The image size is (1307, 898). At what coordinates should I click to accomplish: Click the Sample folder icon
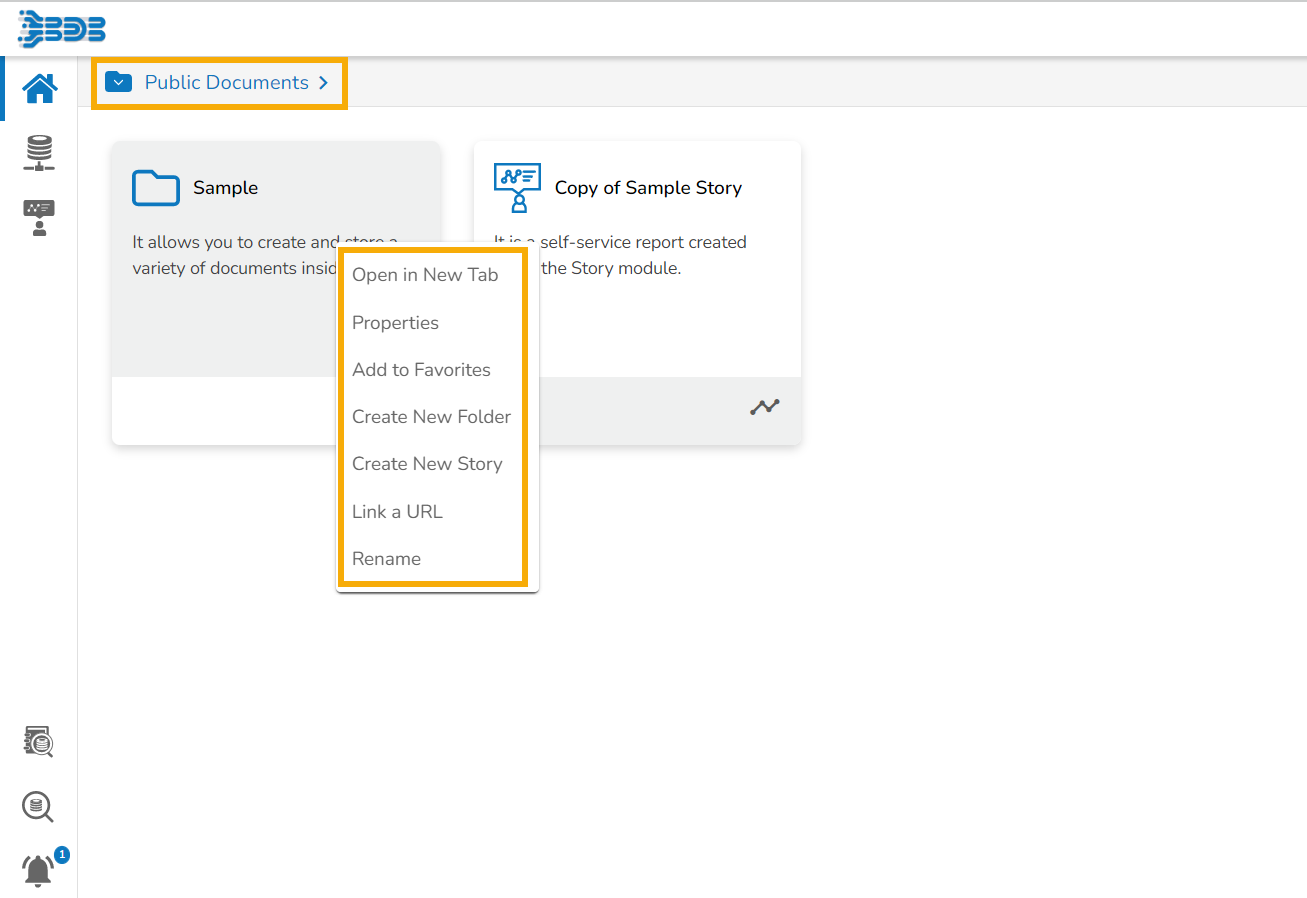click(x=156, y=188)
